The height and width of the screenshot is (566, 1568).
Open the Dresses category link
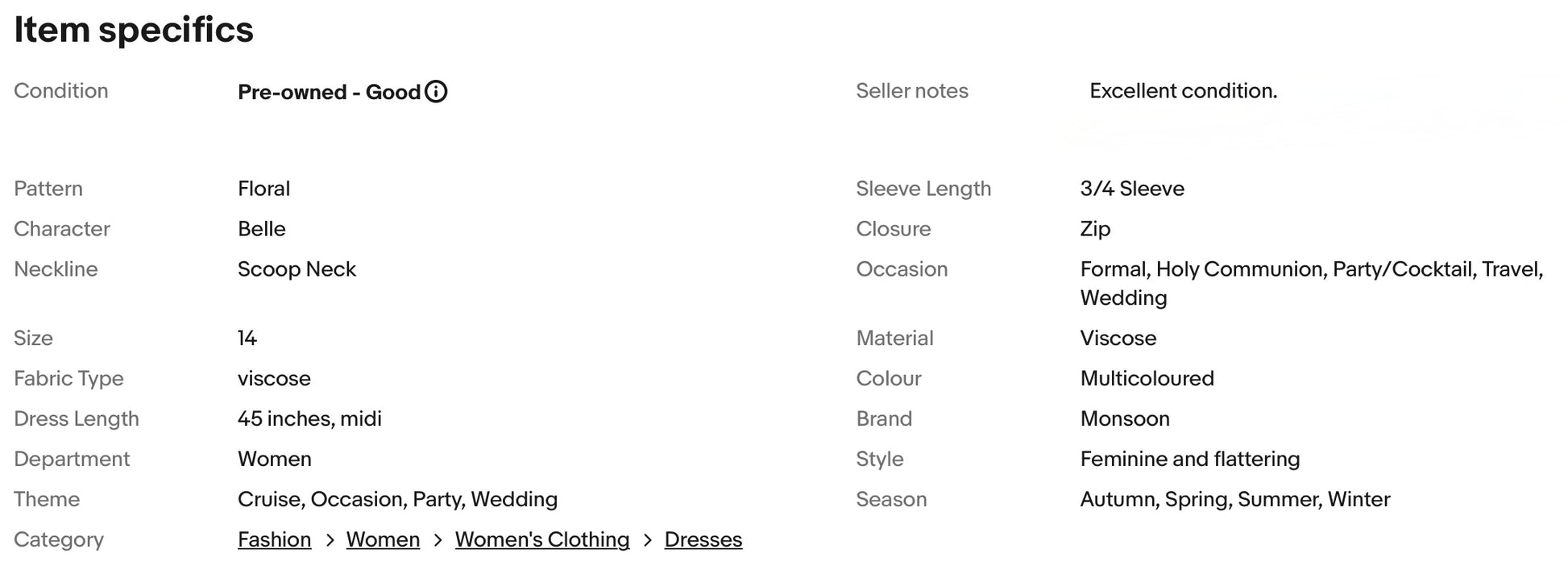703,539
